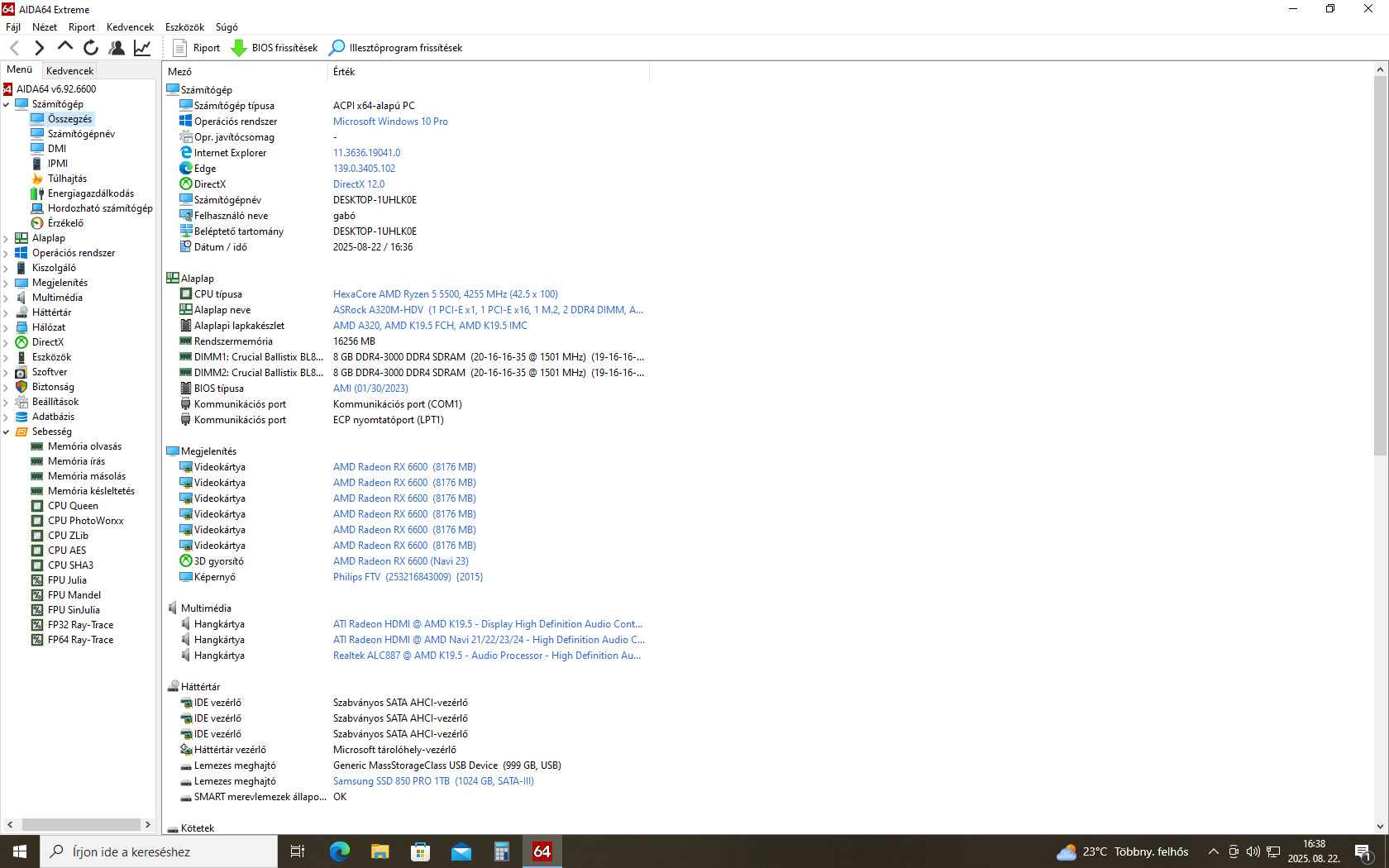Expand the Háttértár tree node
This screenshot has height=868, width=1389.
click(x=7, y=312)
